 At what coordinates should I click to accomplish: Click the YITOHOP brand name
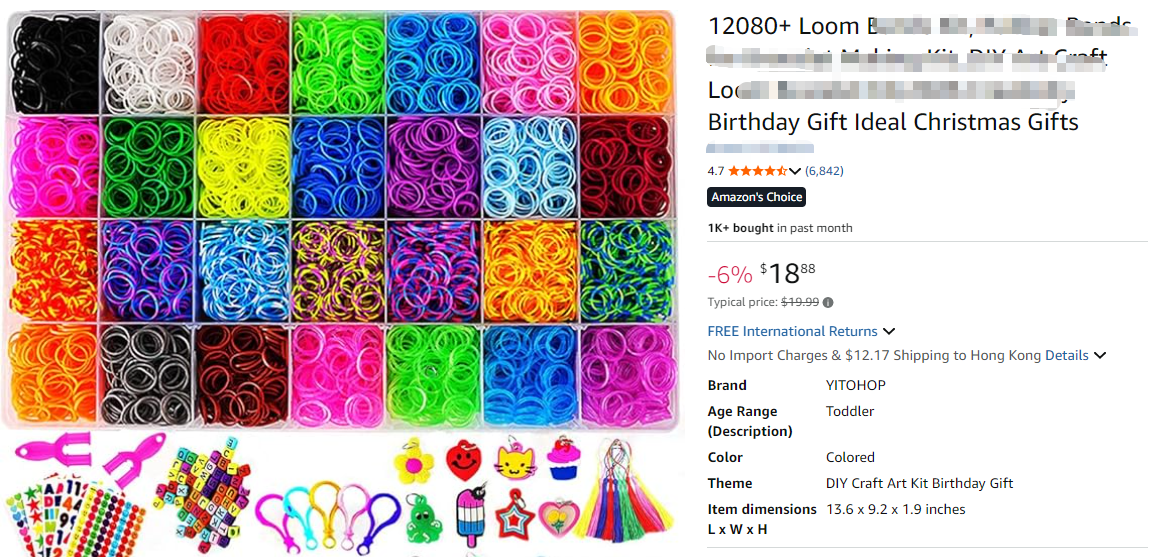click(x=855, y=385)
